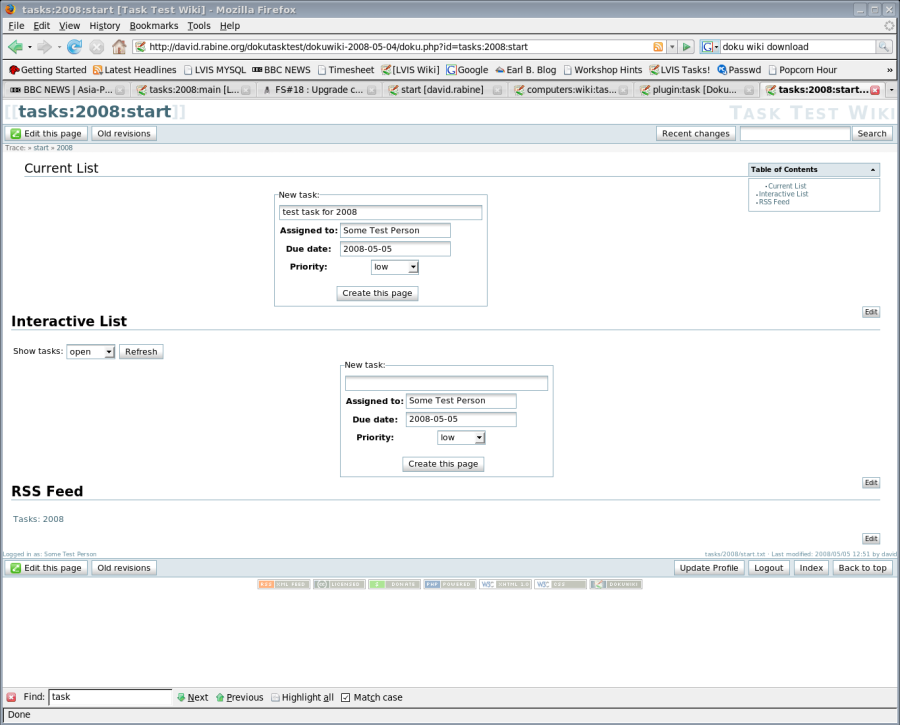900x725 pixels.
Task: Go back using the back arrow
Action: (15, 47)
